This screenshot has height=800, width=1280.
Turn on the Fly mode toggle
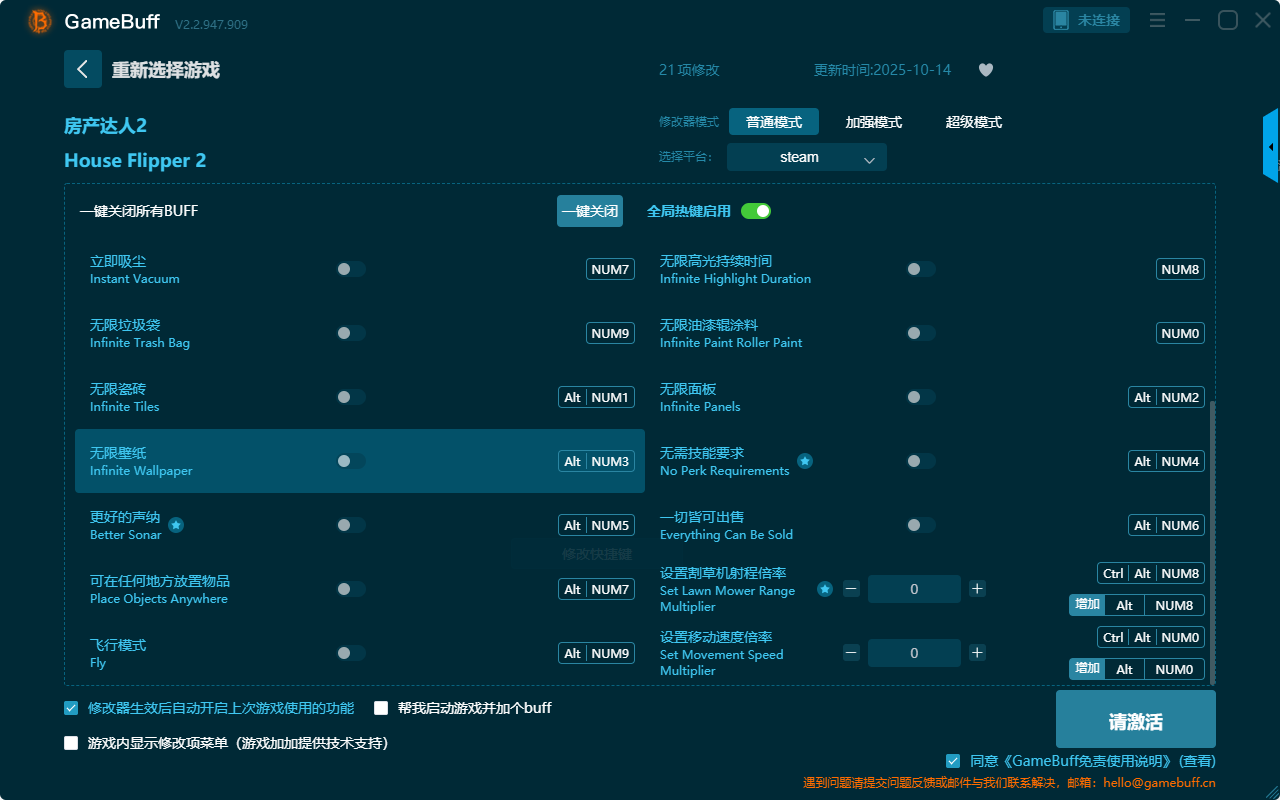click(x=351, y=653)
